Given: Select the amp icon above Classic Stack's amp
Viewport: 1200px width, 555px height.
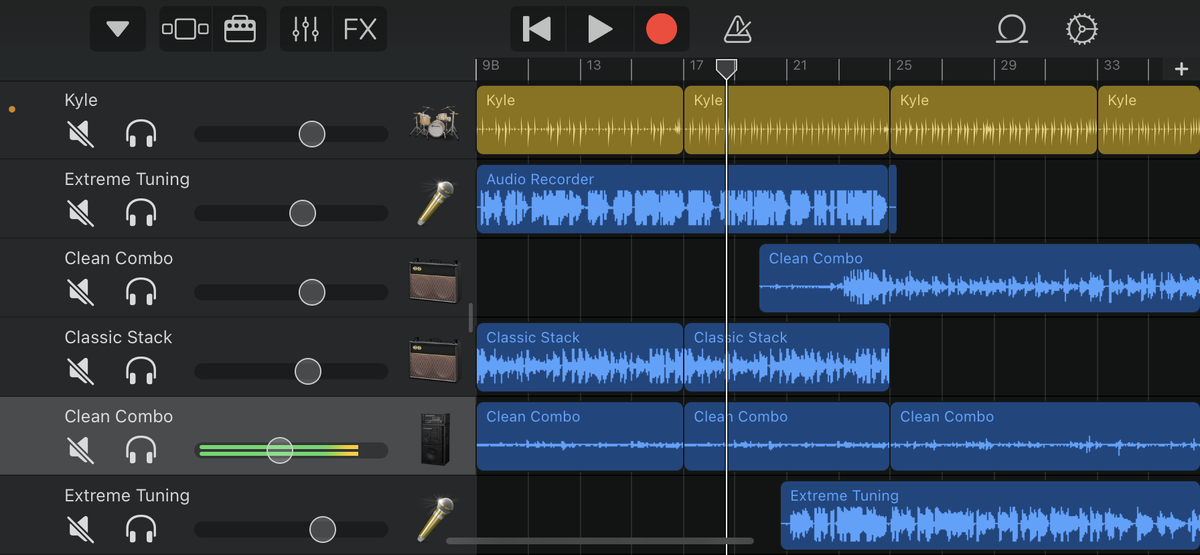Looking at the screenshot, I should click(x=434, y=281).
